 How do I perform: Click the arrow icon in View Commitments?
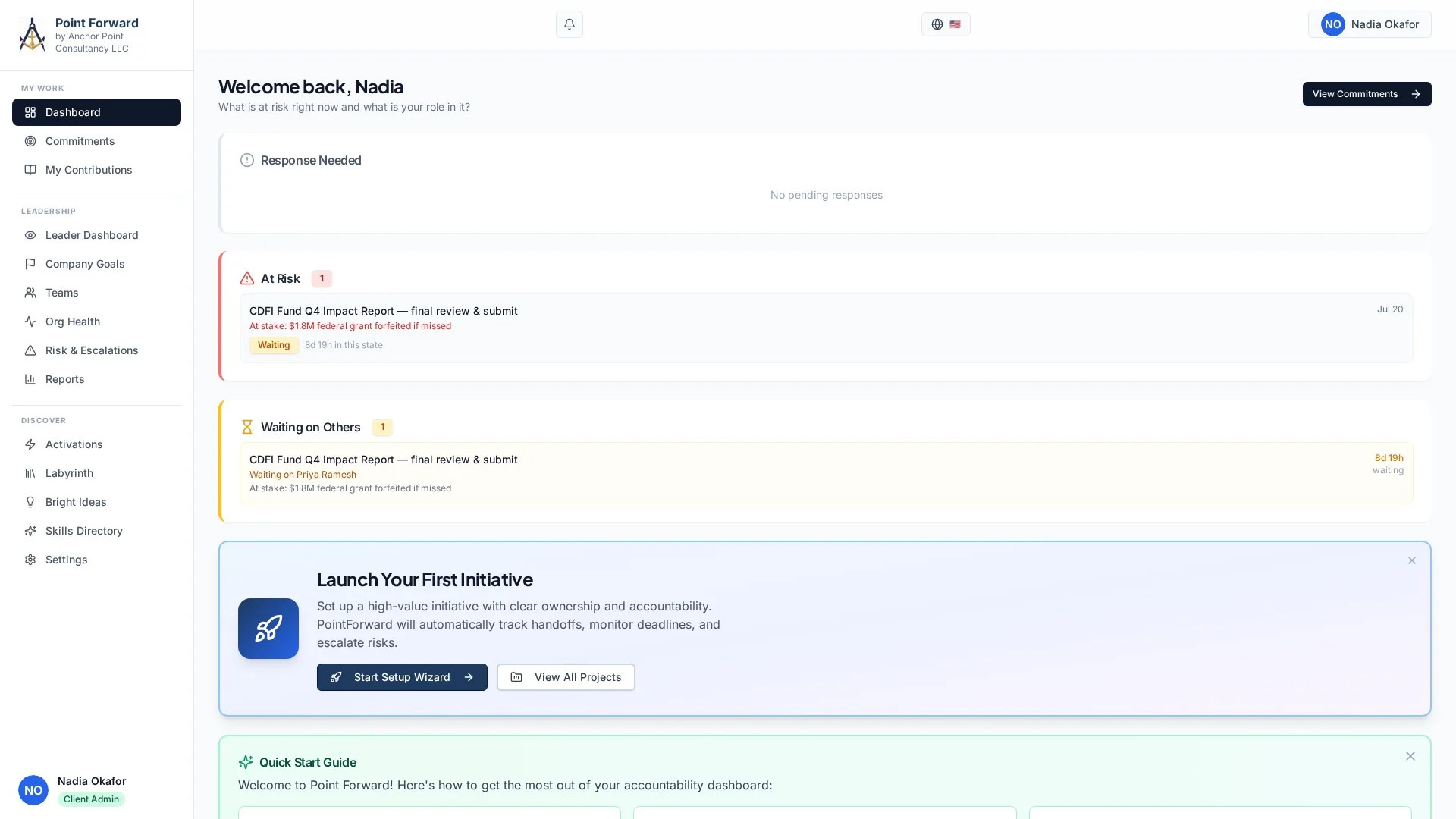(x=1415, y=94)
